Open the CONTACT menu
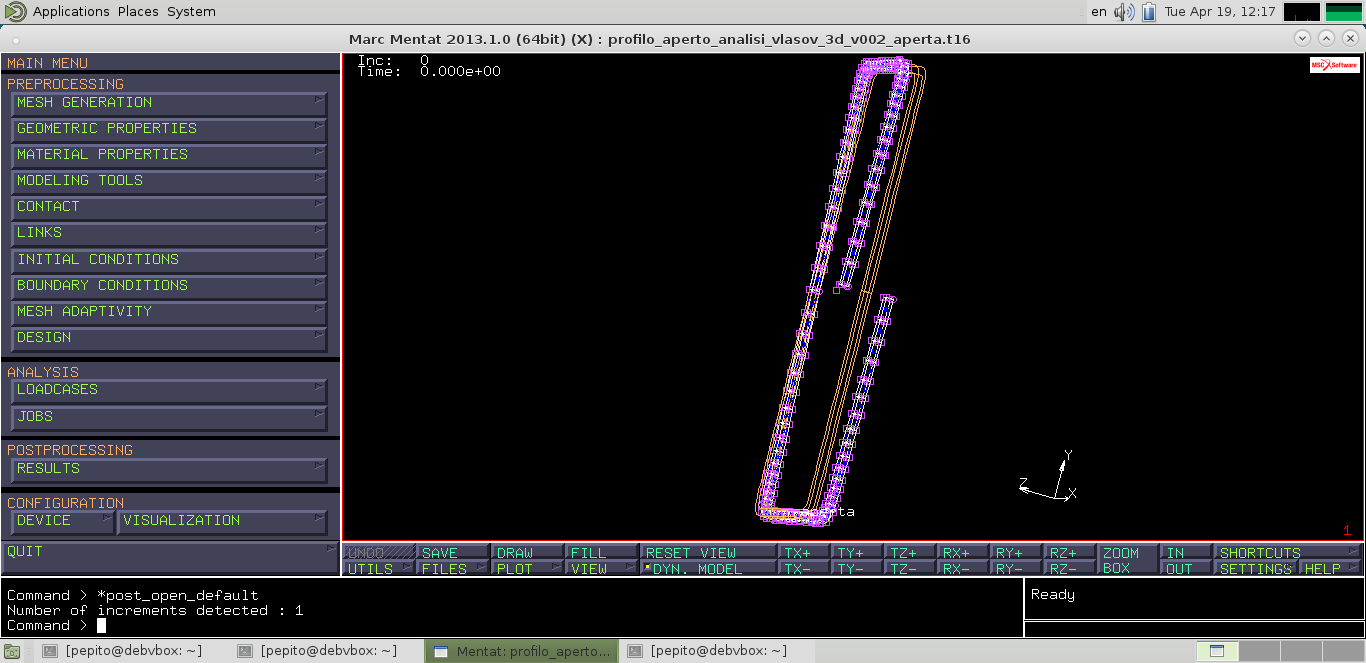Screen dimensions: 1366x663 coord(169,207)
